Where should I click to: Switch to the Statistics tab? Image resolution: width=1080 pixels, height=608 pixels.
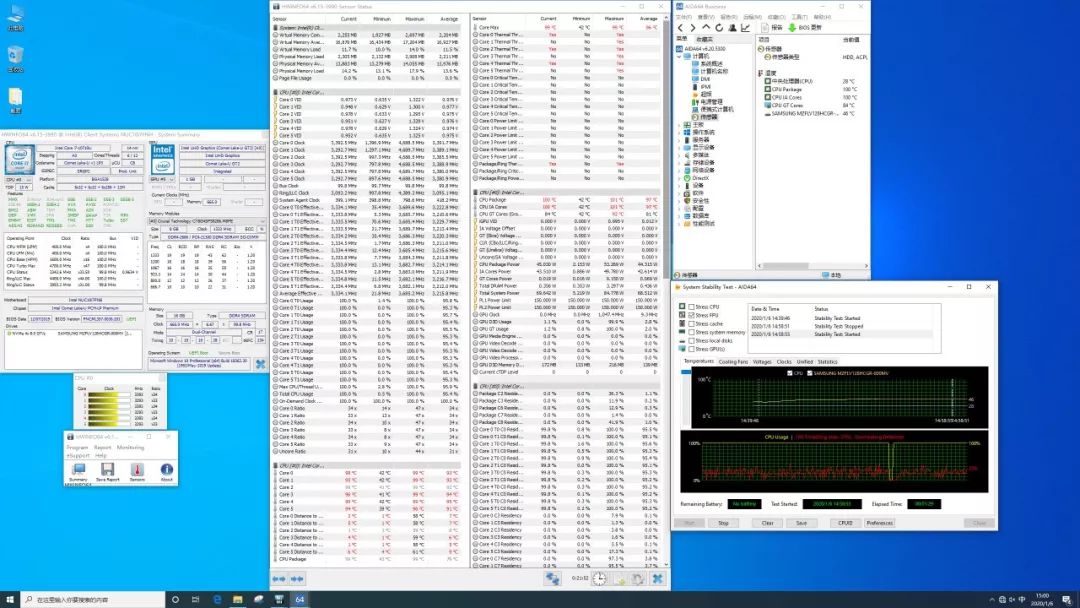[x=827, y=361]
